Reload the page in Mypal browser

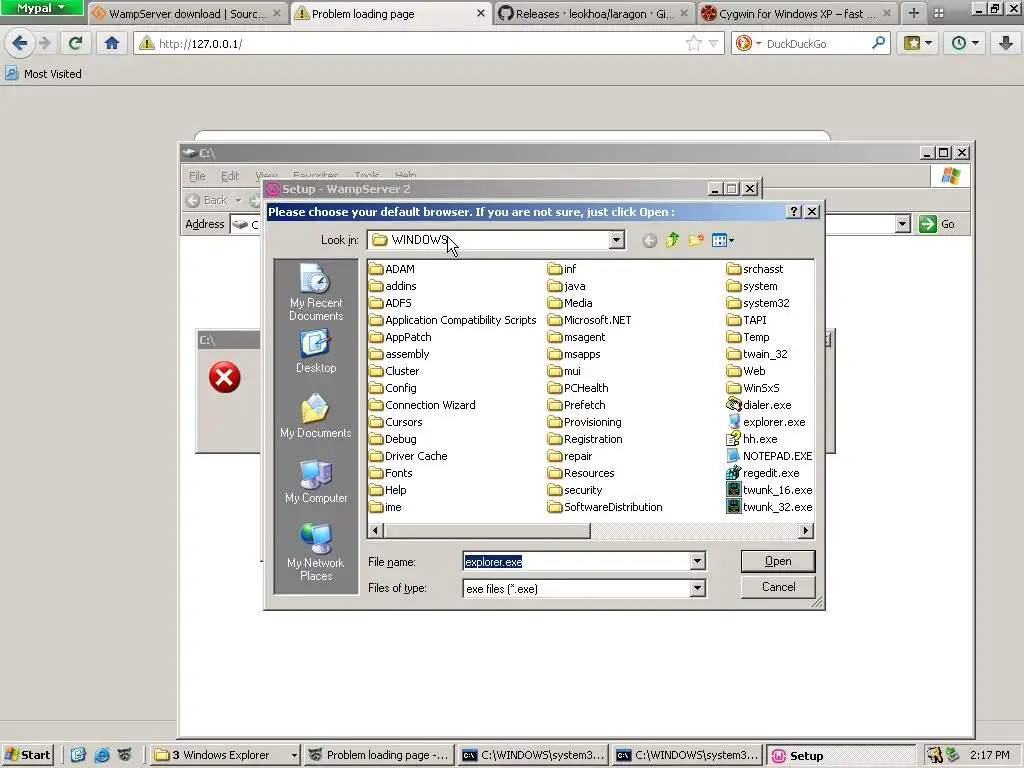pos(75,44)
